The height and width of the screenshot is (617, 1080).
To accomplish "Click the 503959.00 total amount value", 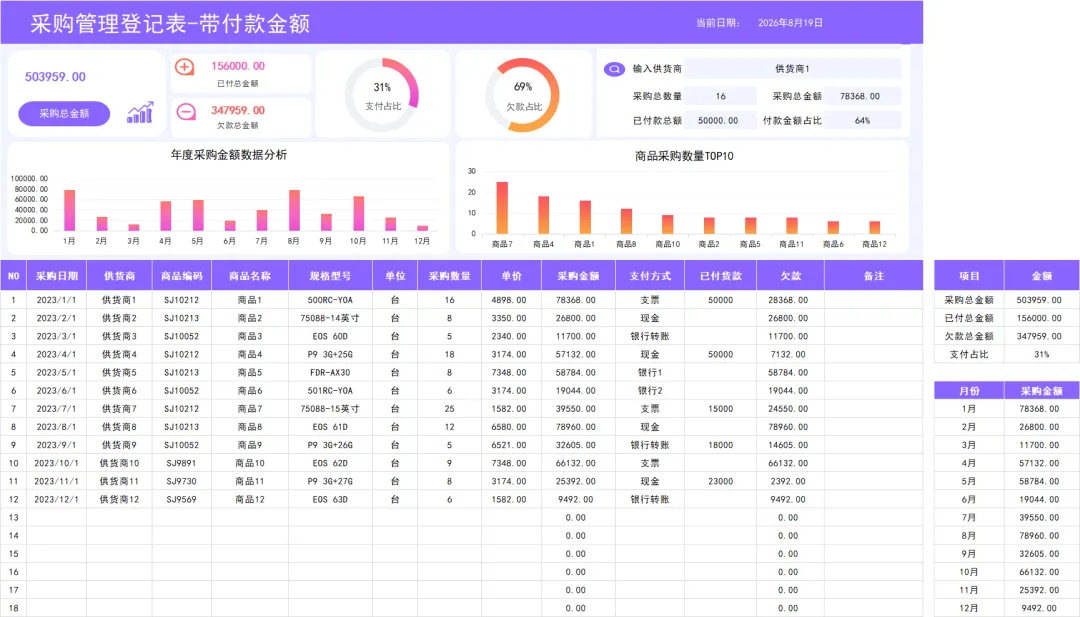I will 55,76.
